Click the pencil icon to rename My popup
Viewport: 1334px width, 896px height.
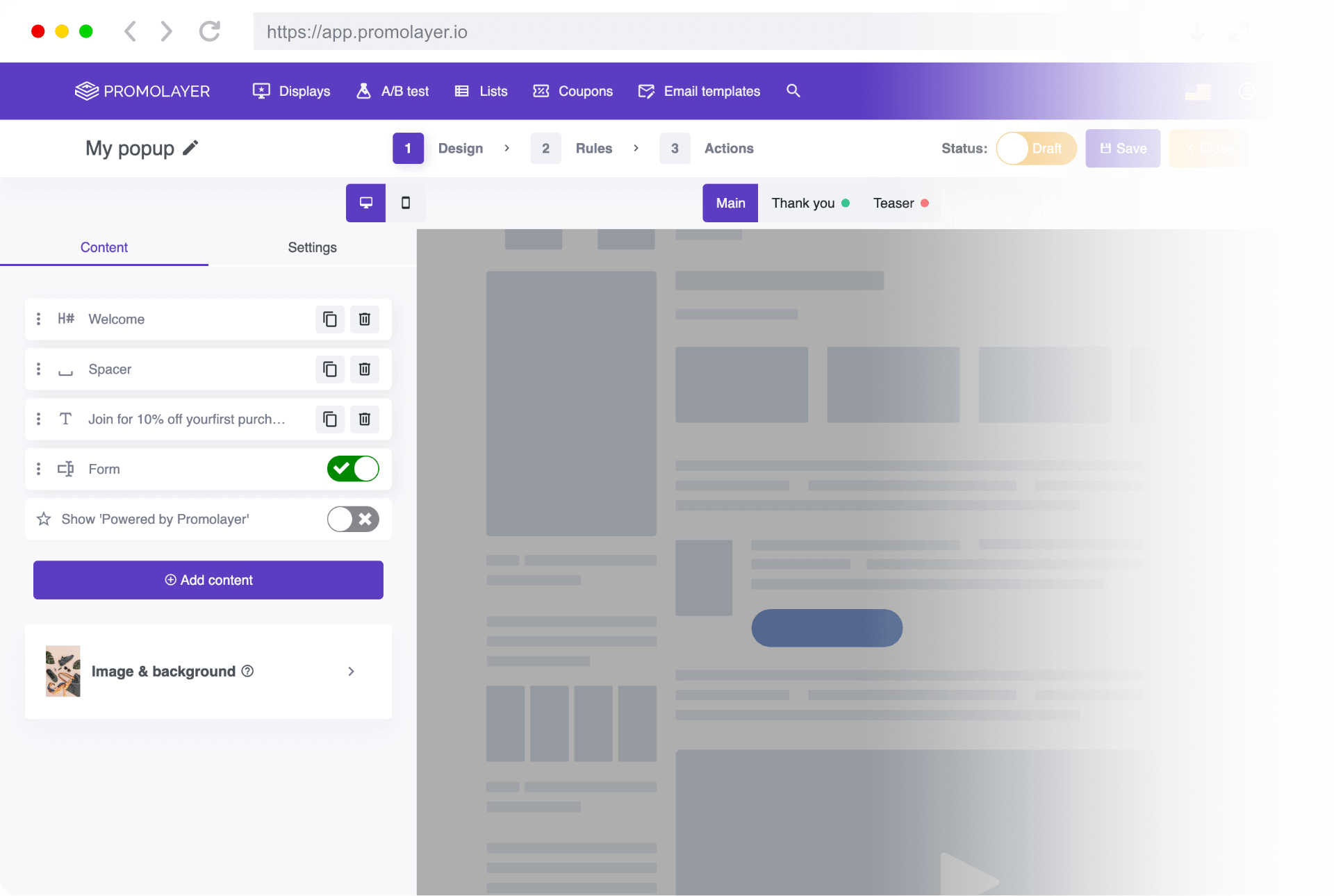pos(190,148)
